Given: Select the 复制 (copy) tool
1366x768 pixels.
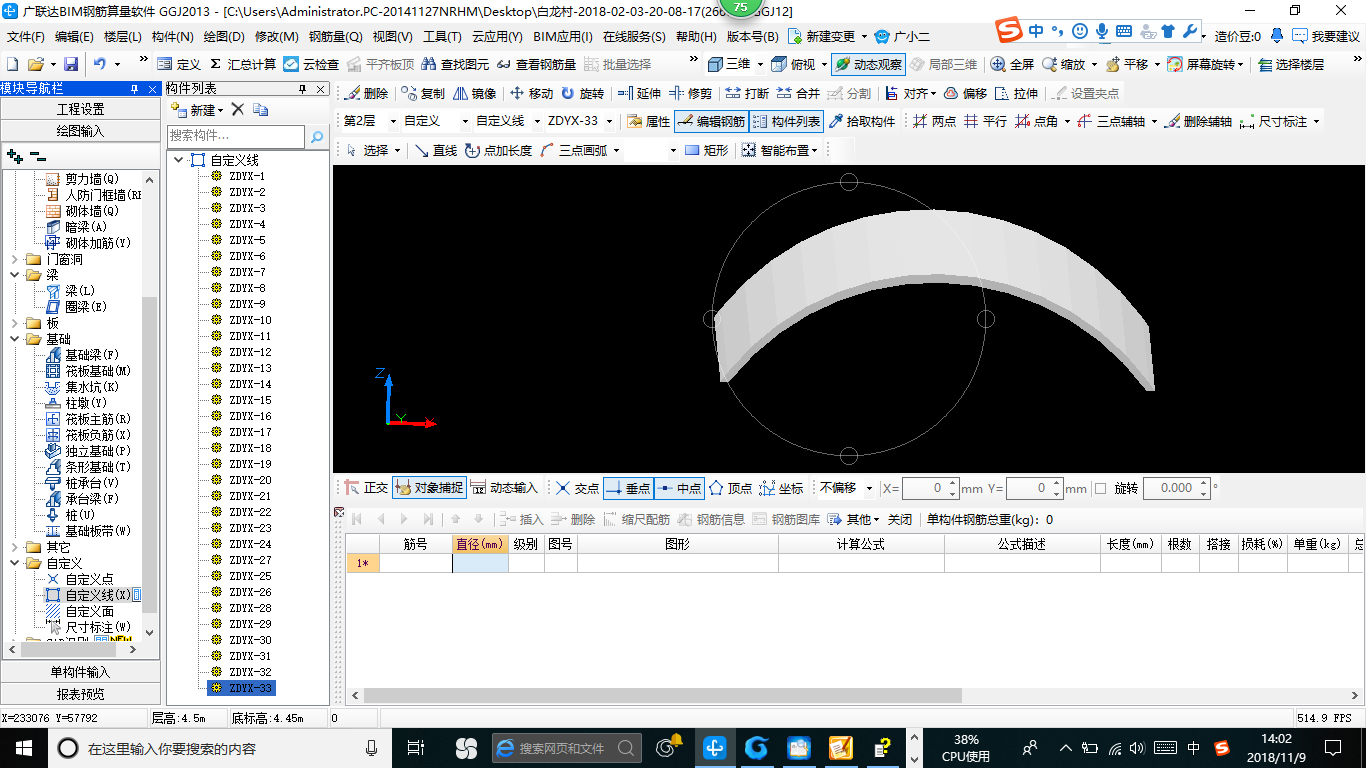Looking at the screenshot, I should [x=423, y=93].
